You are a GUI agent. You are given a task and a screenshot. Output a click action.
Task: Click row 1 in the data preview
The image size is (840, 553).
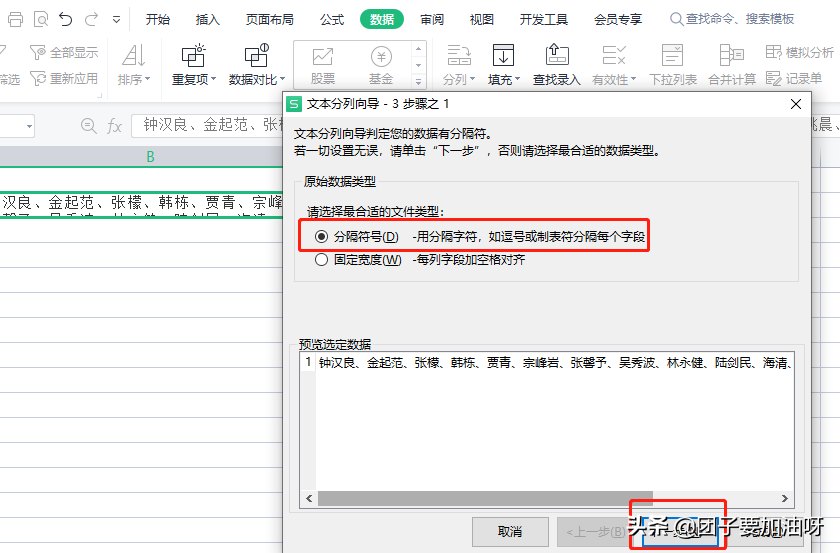click(546, 363)
